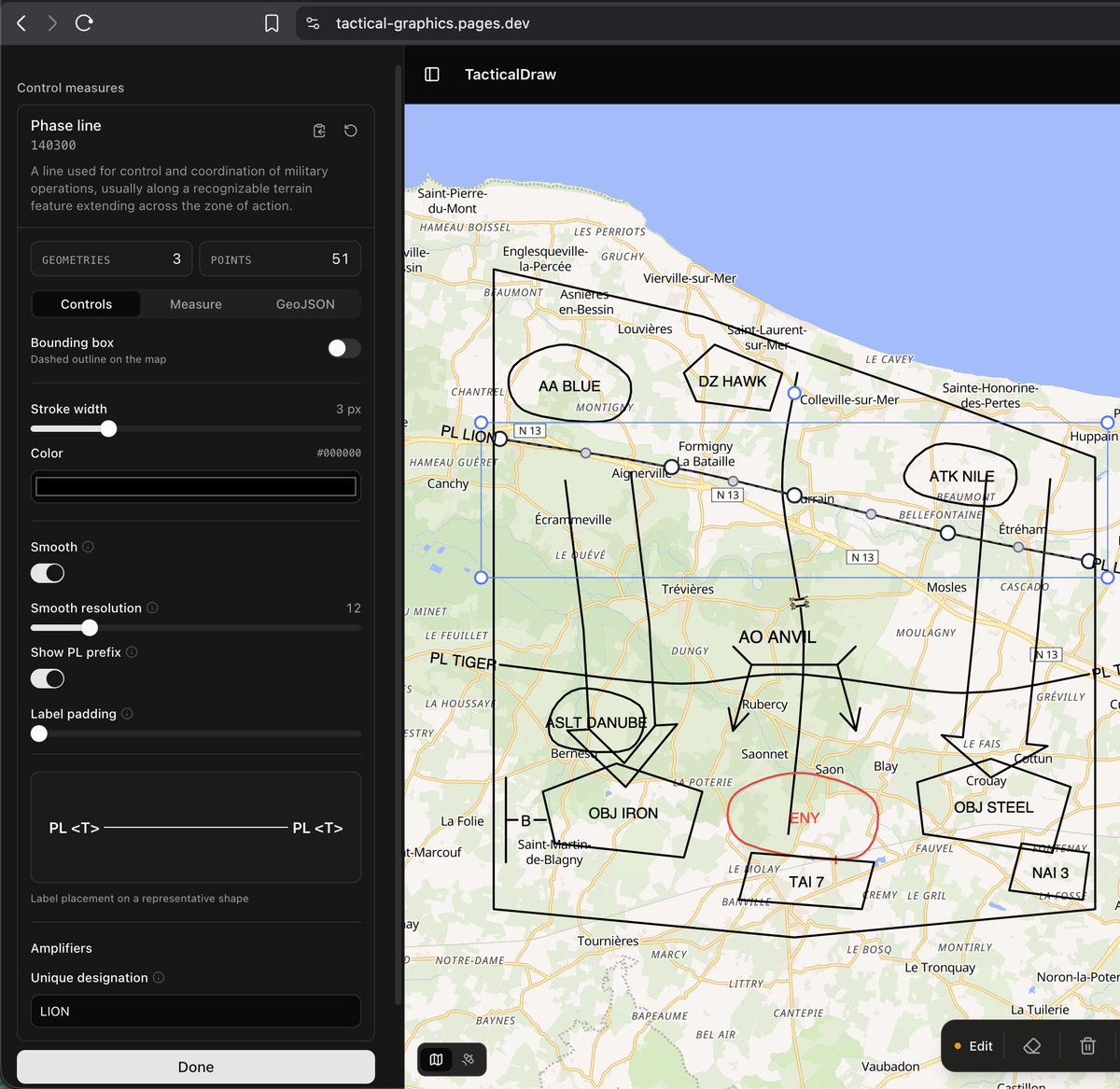Click the Edit mode button
The width and height of the screenshot is (1120, 1089).
[973, 1046]
